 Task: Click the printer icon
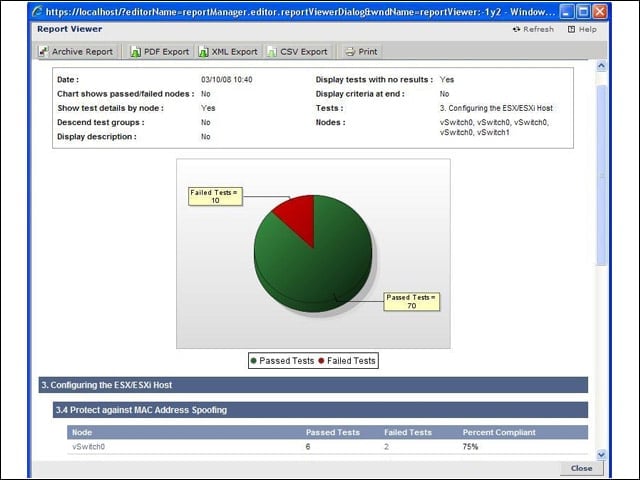[x=350, y=52]
